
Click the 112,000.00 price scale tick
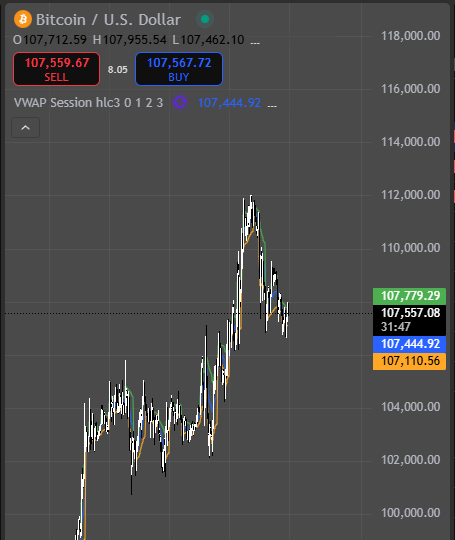pos(411,195)
